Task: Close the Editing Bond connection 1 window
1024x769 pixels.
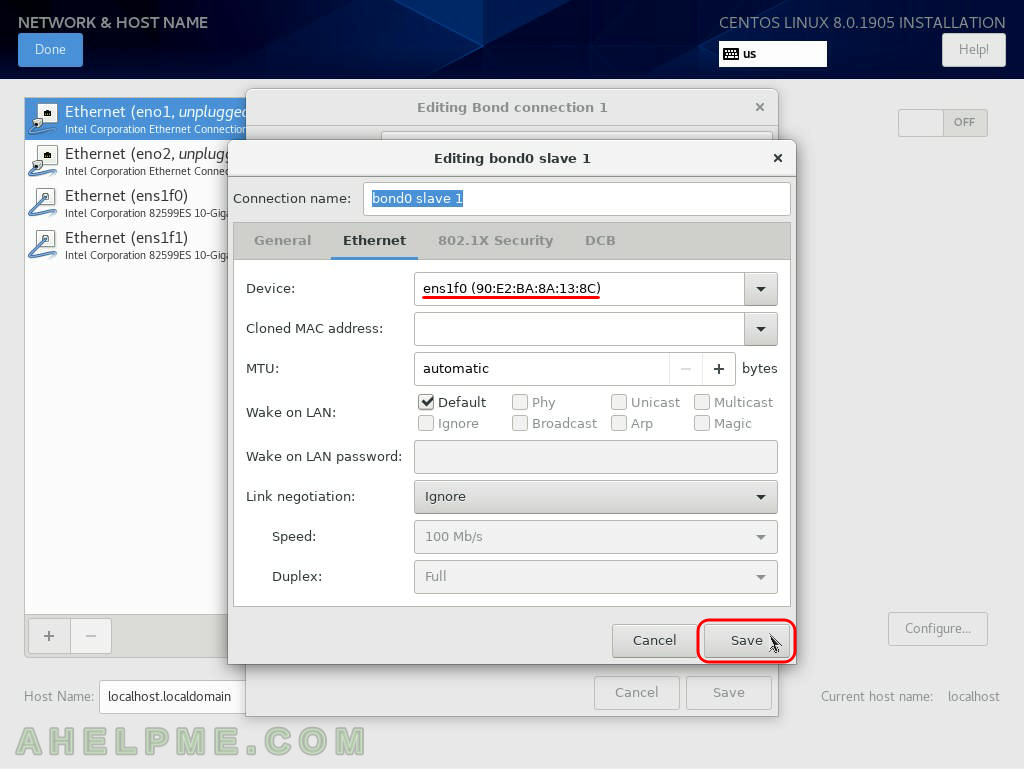Action: [x=760, y=107]
